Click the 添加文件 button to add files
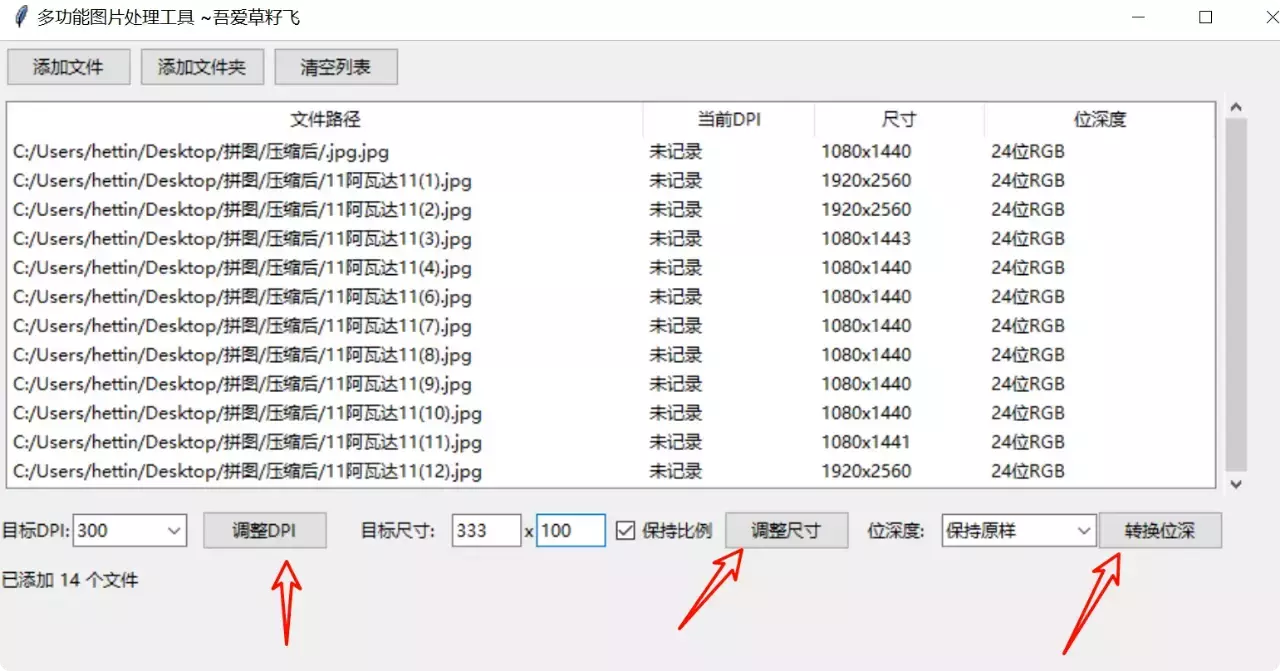The image size is (1280, 671). tap(68, 66)
